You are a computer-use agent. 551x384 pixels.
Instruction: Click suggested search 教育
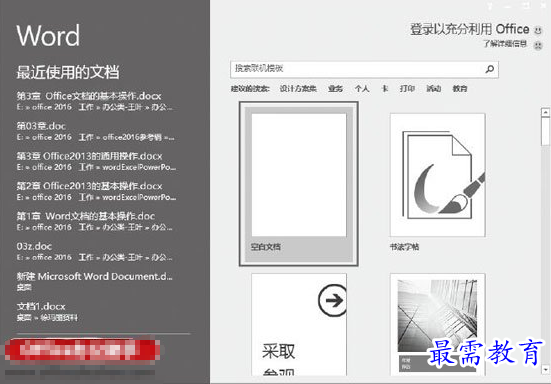click(x=460, y=89)
